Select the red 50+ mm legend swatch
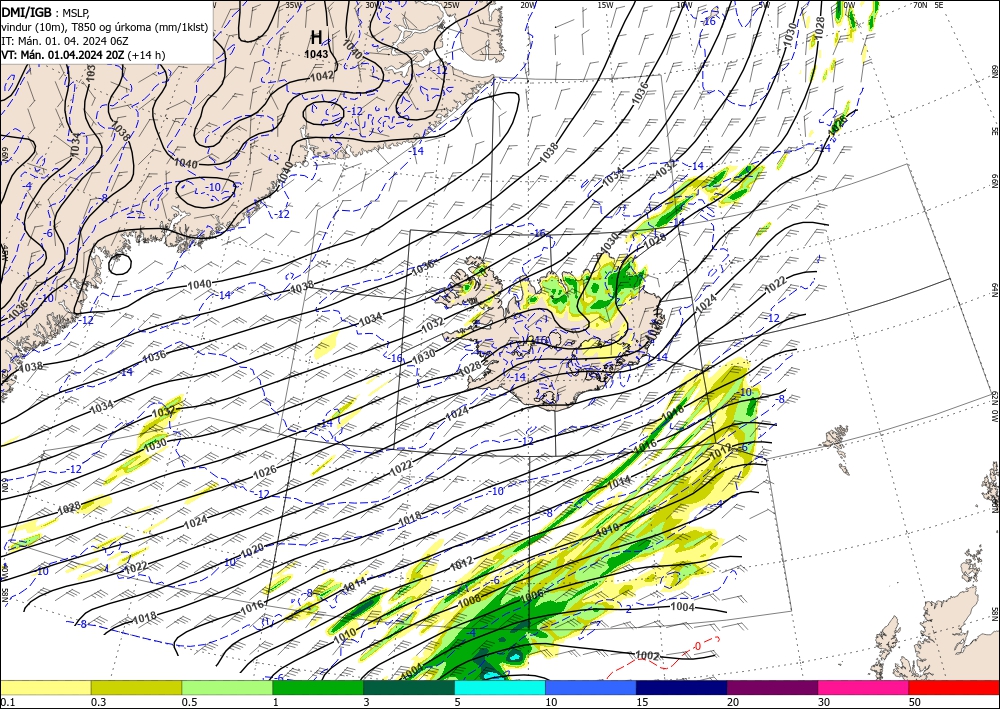 tap(954, 687)
